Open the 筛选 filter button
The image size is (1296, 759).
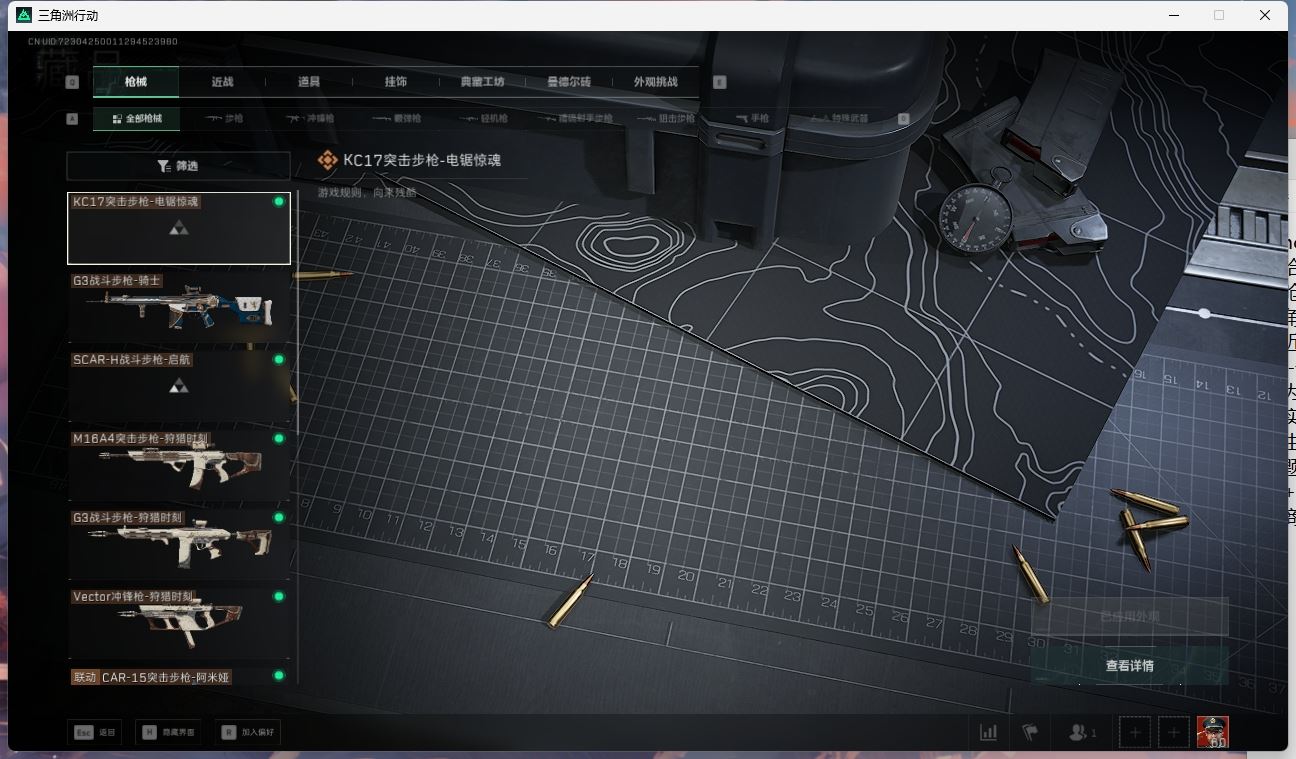[x=178, y=166]
